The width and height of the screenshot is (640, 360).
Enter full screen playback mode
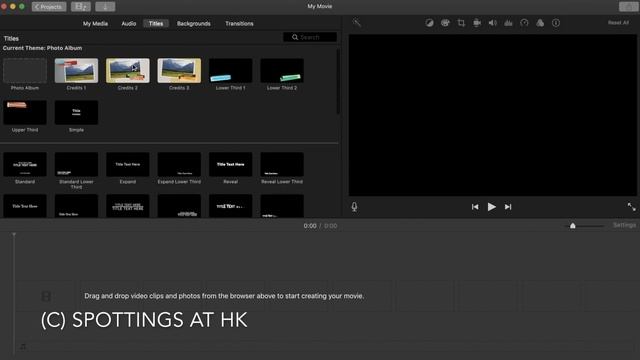631,207
